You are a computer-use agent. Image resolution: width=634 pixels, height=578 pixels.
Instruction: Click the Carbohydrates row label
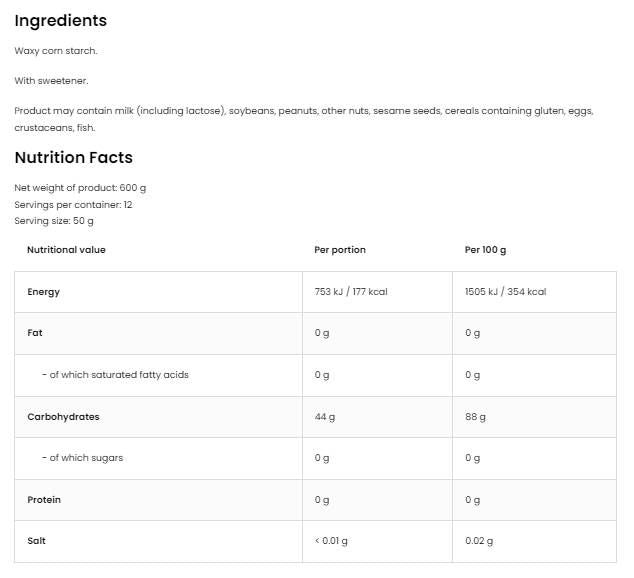tap(63, 417)
